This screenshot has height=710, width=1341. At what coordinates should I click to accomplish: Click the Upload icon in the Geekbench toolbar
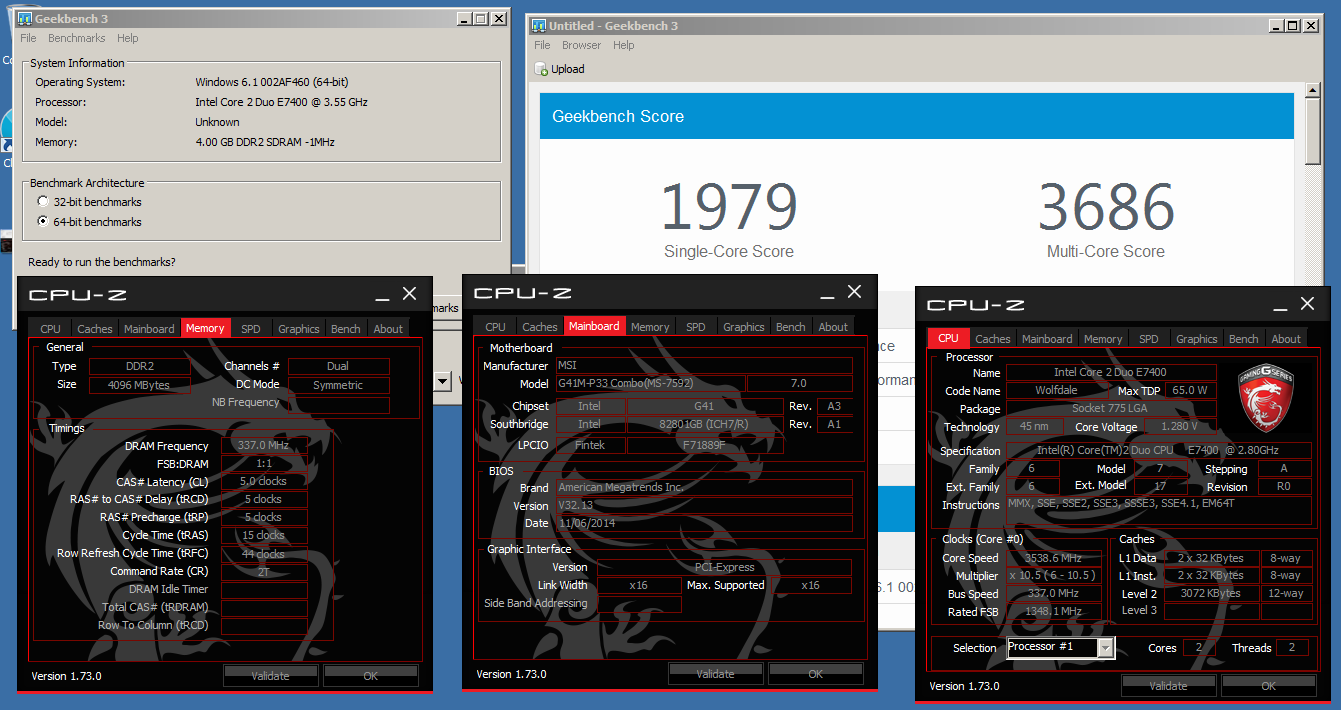(x=541, y=69)
